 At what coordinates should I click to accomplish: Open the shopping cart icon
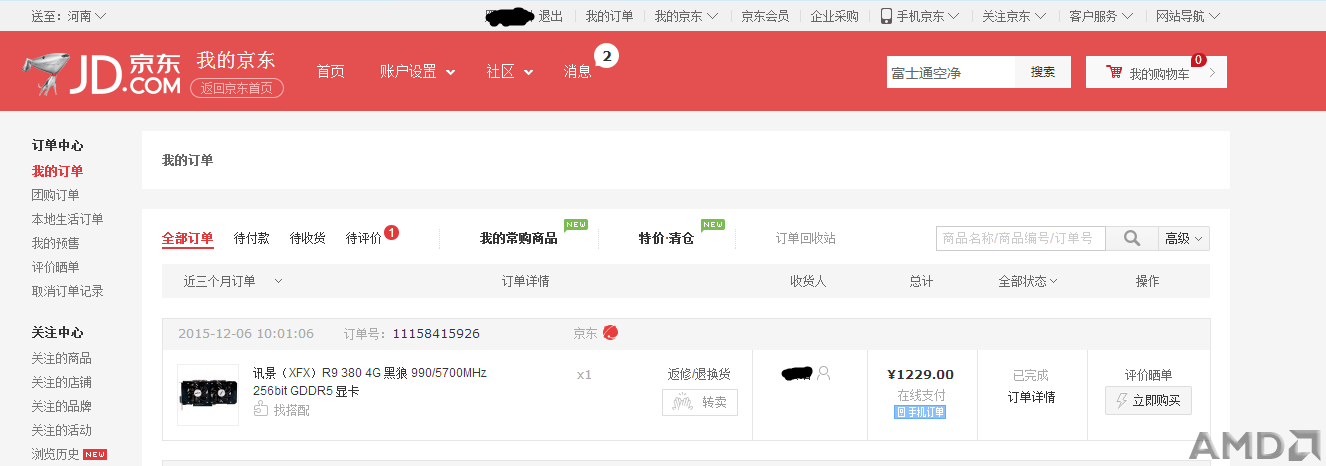tap(1113, 72)
